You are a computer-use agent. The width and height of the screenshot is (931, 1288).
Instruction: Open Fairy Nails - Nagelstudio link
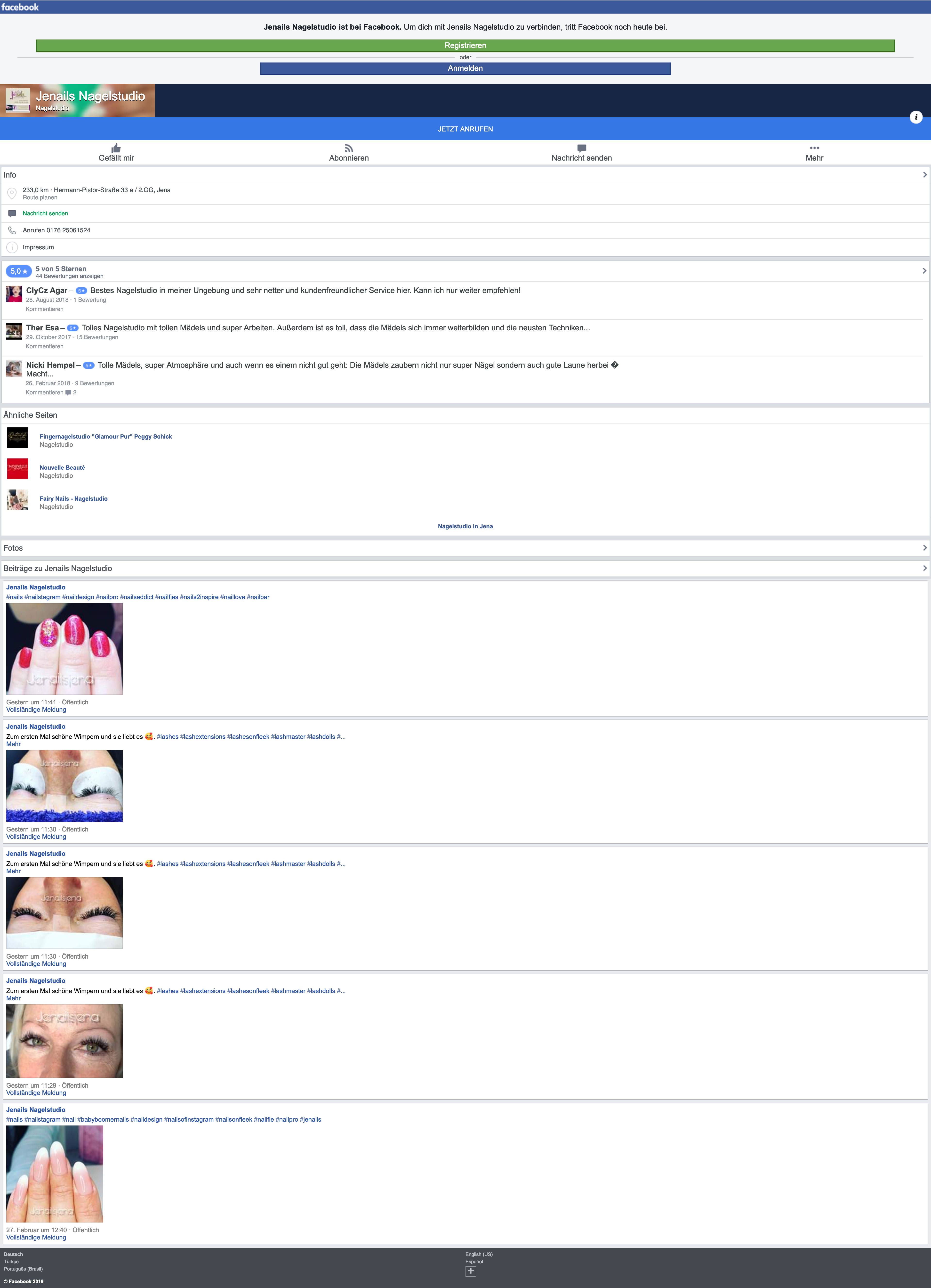(x=73, y=499)
